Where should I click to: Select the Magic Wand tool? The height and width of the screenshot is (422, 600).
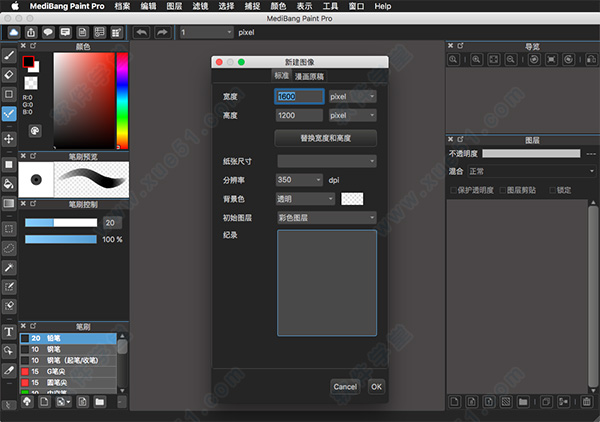pyautogui.click(x=9, y=267)
